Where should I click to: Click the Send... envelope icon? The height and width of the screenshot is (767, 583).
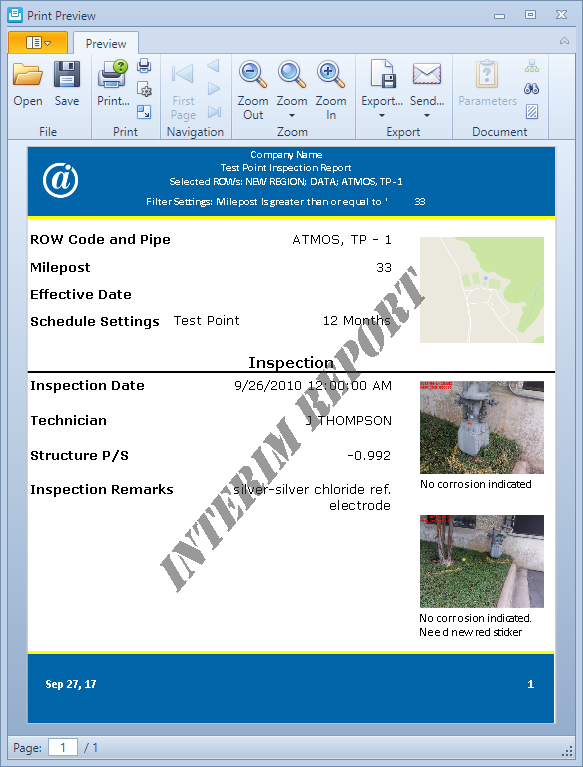point(426,74)
